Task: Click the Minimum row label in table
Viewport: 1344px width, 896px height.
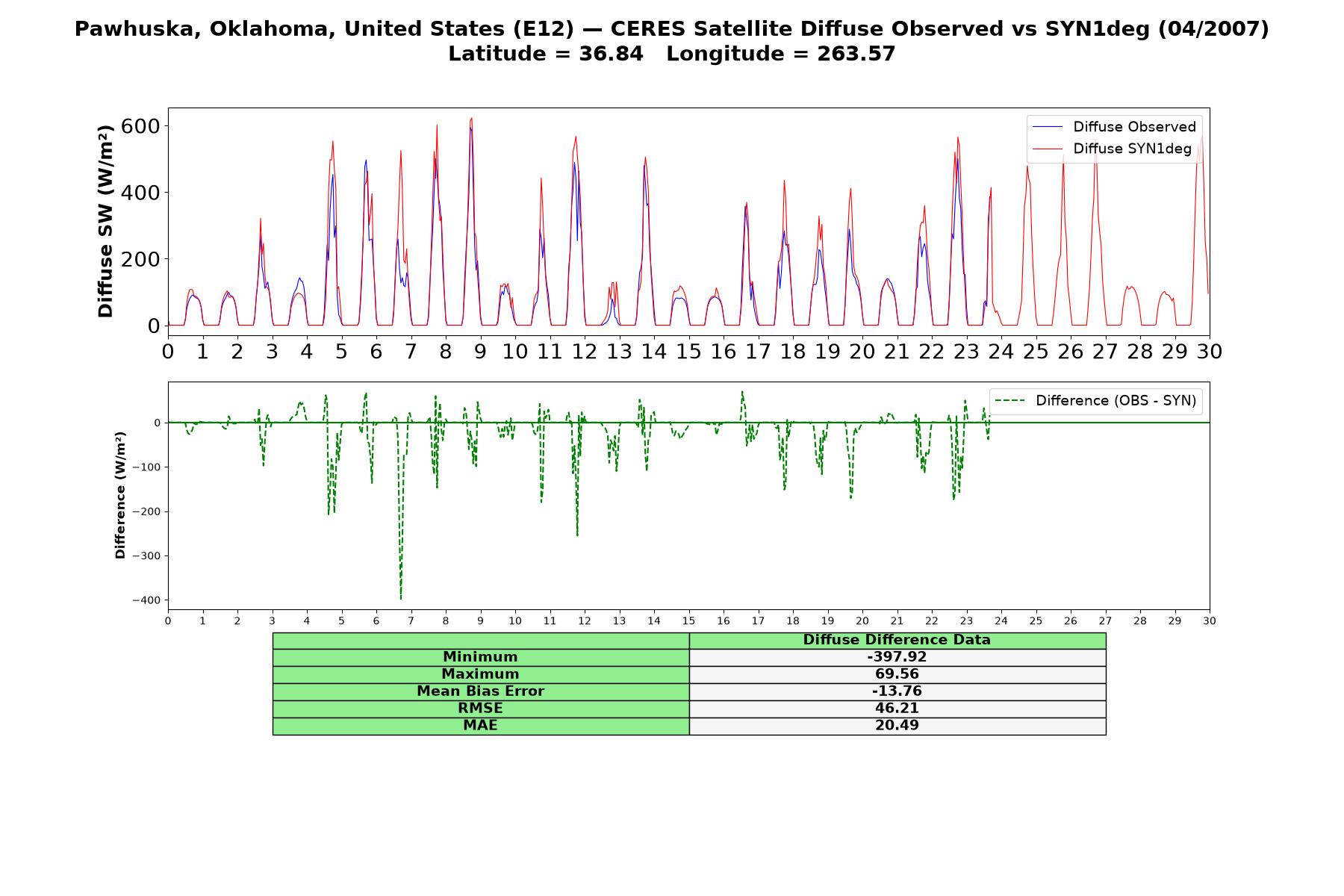Action: pos(480,657)
